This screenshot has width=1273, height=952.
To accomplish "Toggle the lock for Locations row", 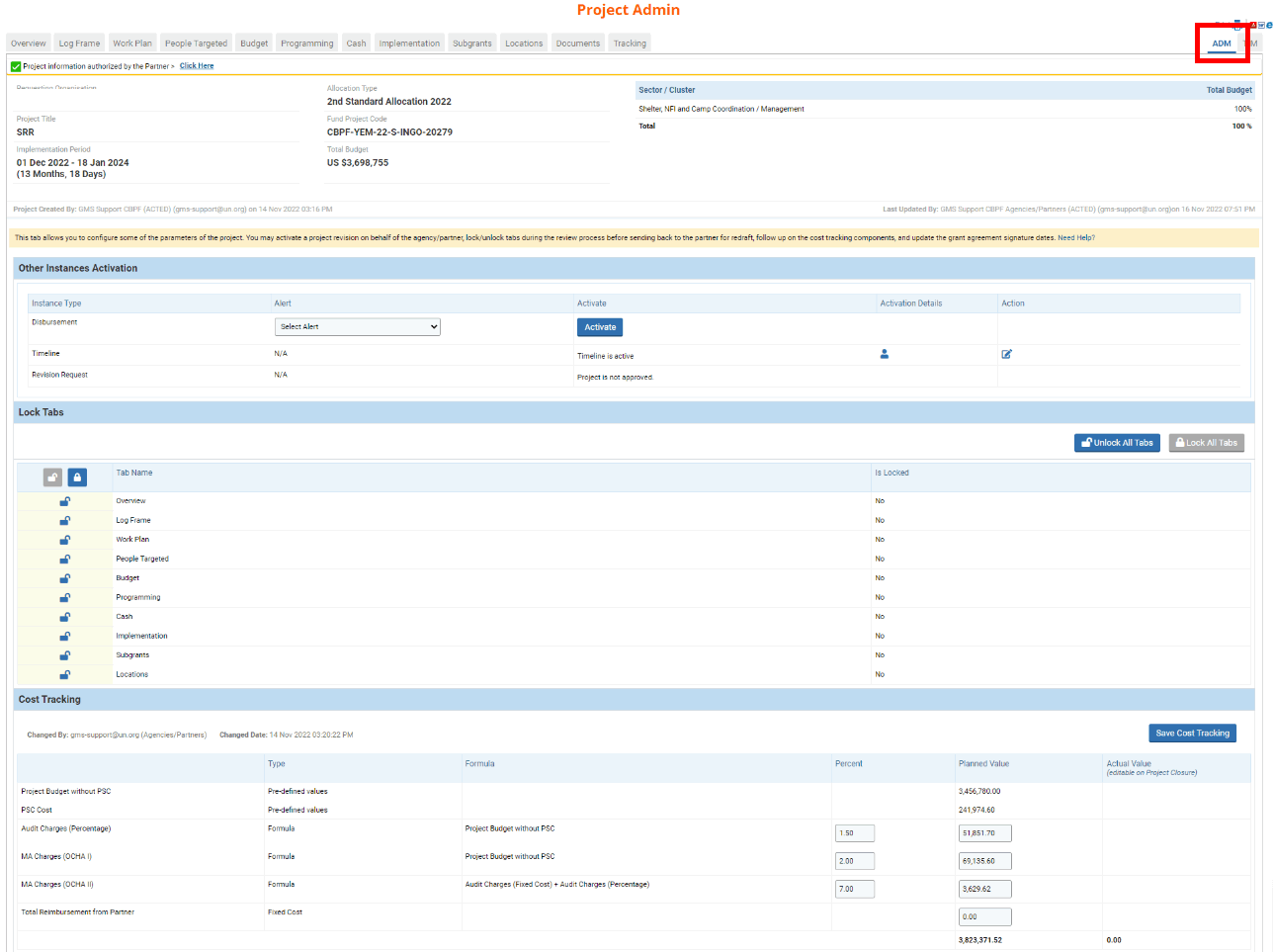I will coord(65,674).
